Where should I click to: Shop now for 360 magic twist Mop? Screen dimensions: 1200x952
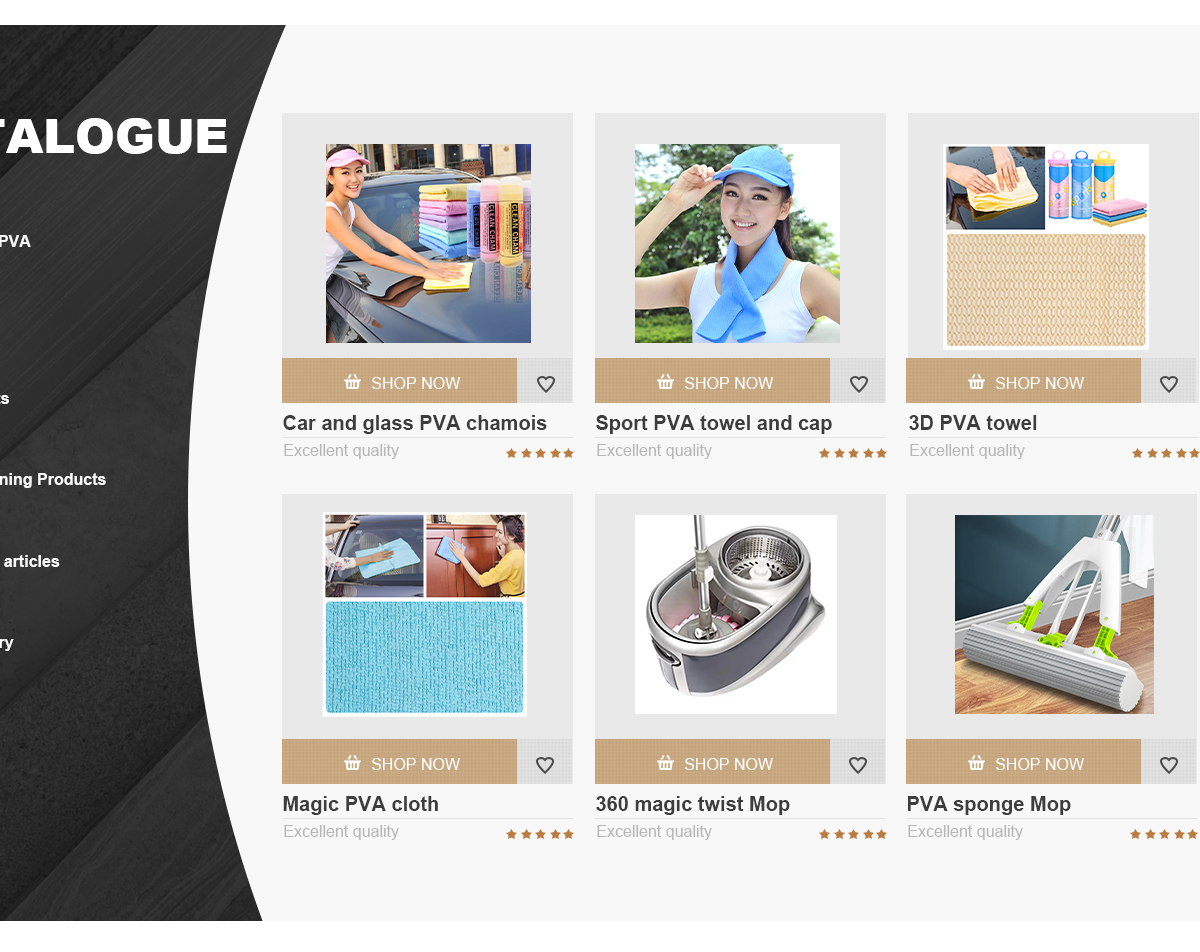(712, 762)
